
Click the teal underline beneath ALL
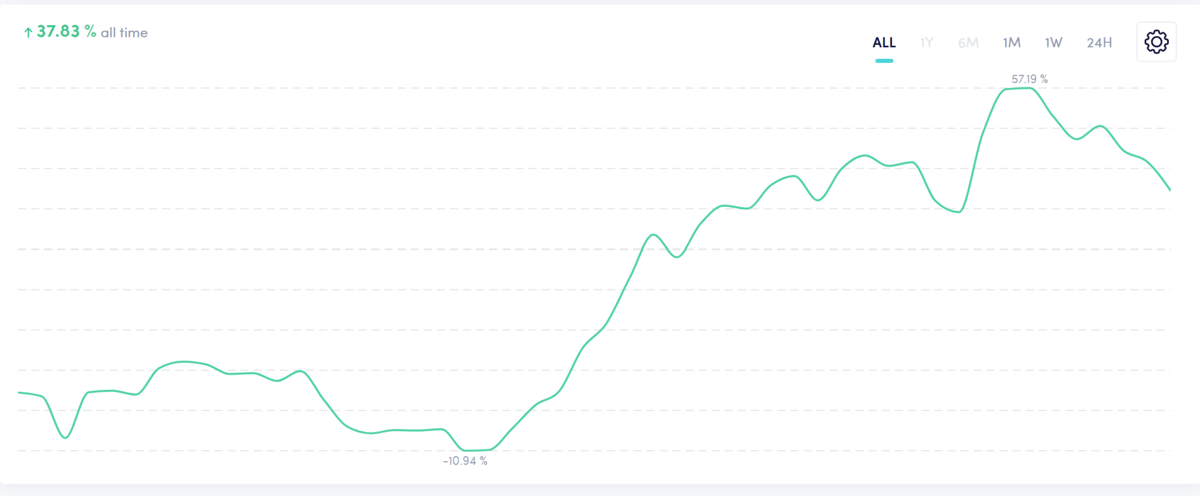pyautogui.click(x=884, y=61)
